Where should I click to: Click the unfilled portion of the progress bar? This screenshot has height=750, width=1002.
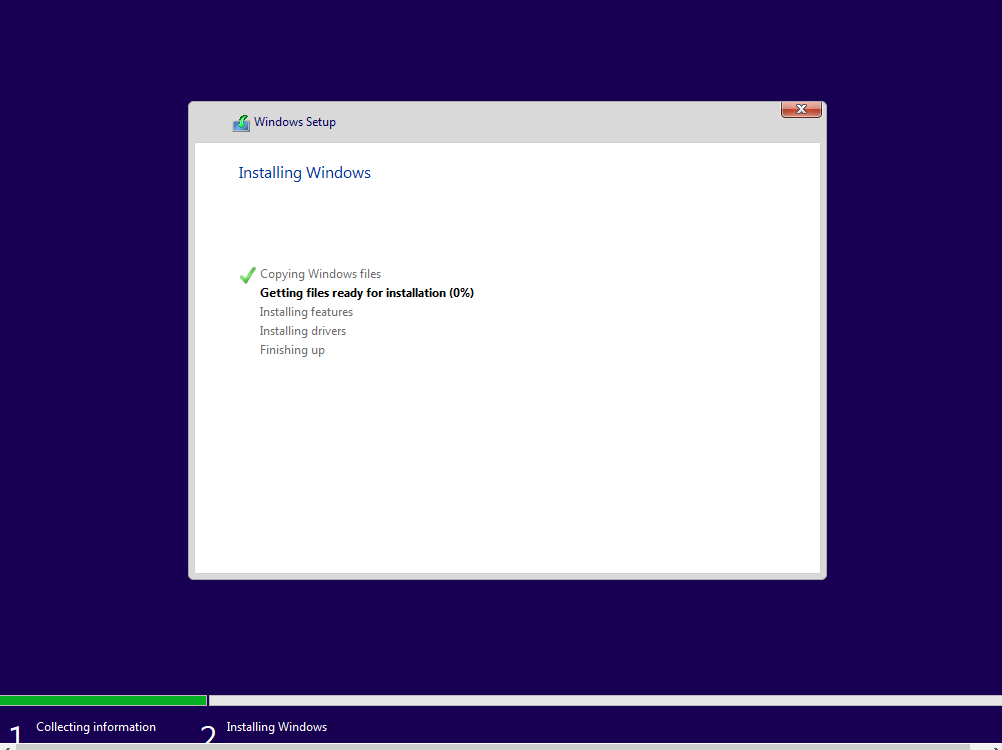[x=600, y=700]
